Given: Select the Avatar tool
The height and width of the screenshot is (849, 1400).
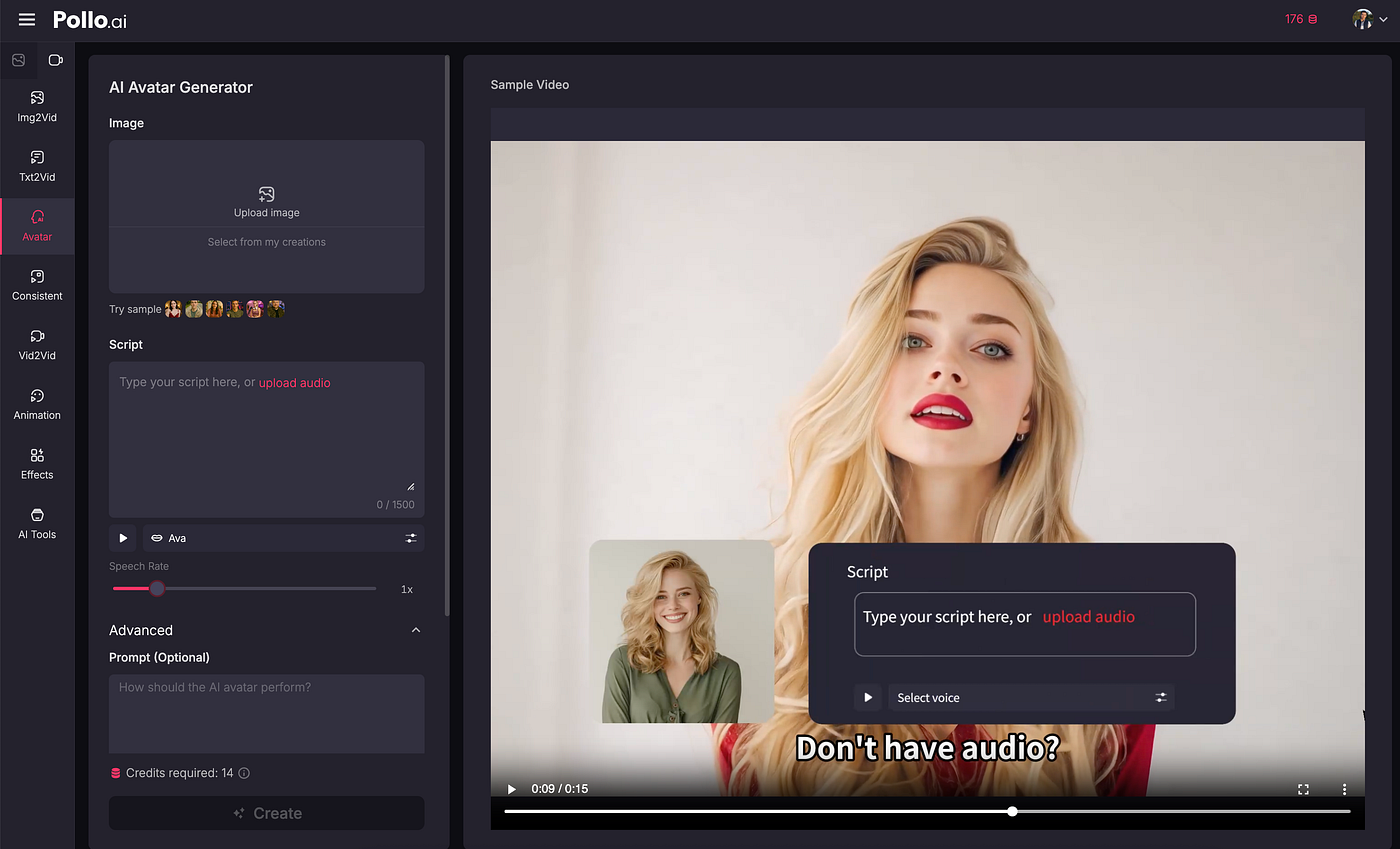Looking at the screenshot, I should click(36, 226).
